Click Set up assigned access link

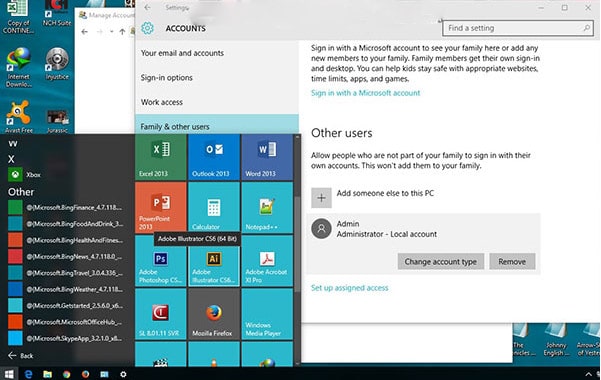(350, 288)
